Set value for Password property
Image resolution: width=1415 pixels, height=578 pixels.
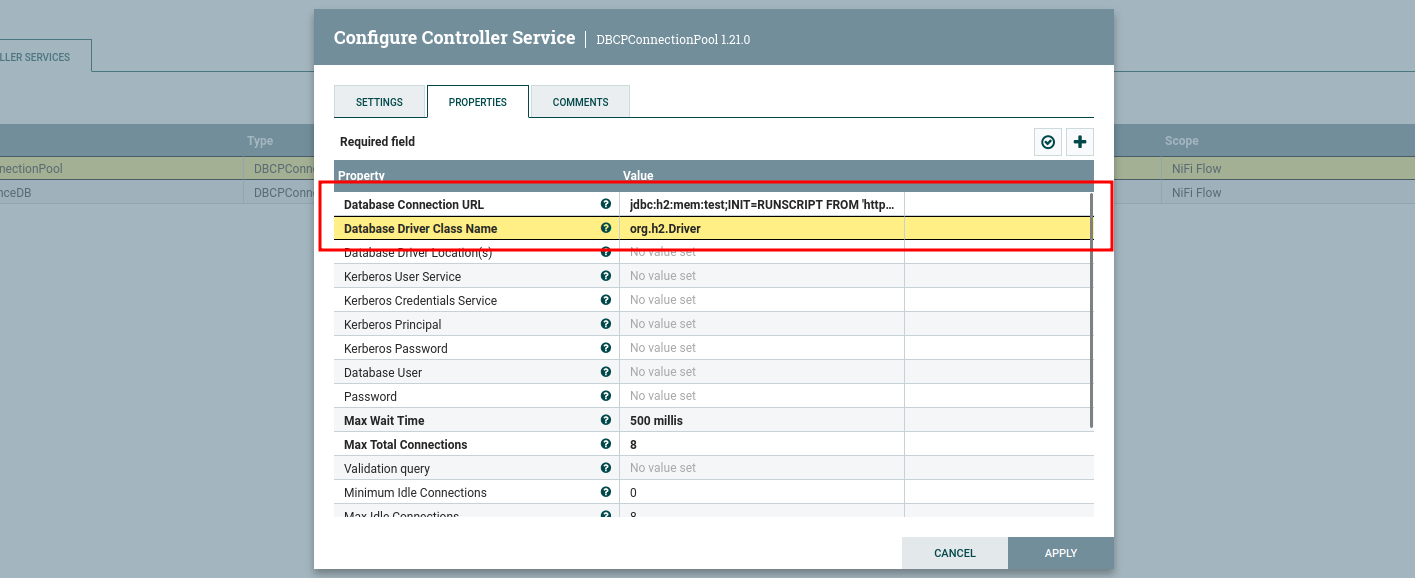coord(762,396)
